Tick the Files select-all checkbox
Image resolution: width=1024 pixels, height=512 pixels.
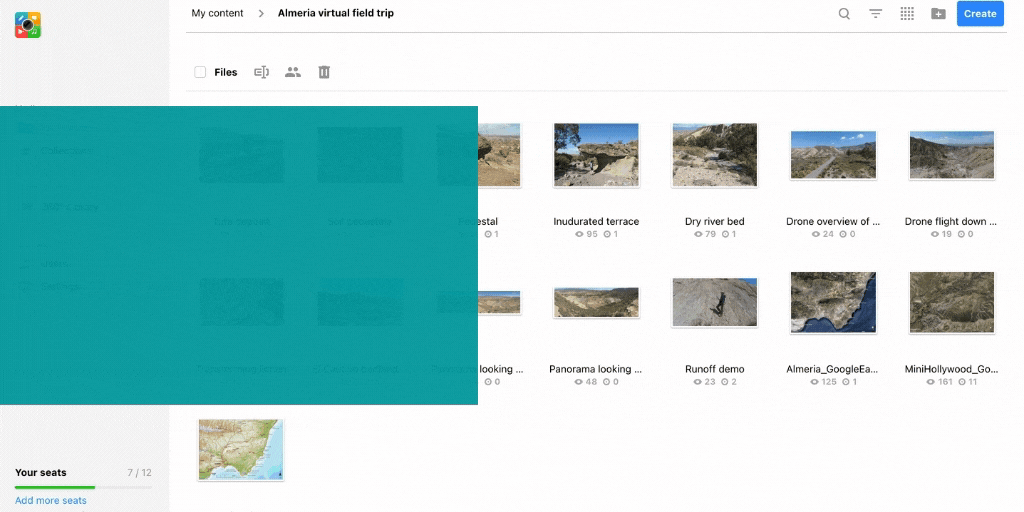point(200,72)
